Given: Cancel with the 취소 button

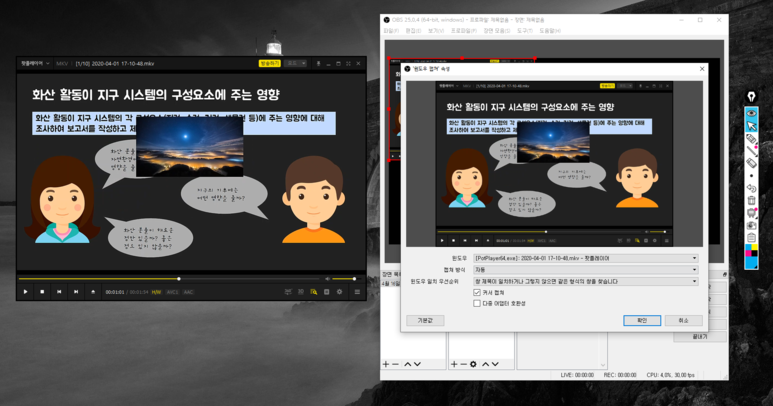Looking at the screenshot, I should [683, 320].
